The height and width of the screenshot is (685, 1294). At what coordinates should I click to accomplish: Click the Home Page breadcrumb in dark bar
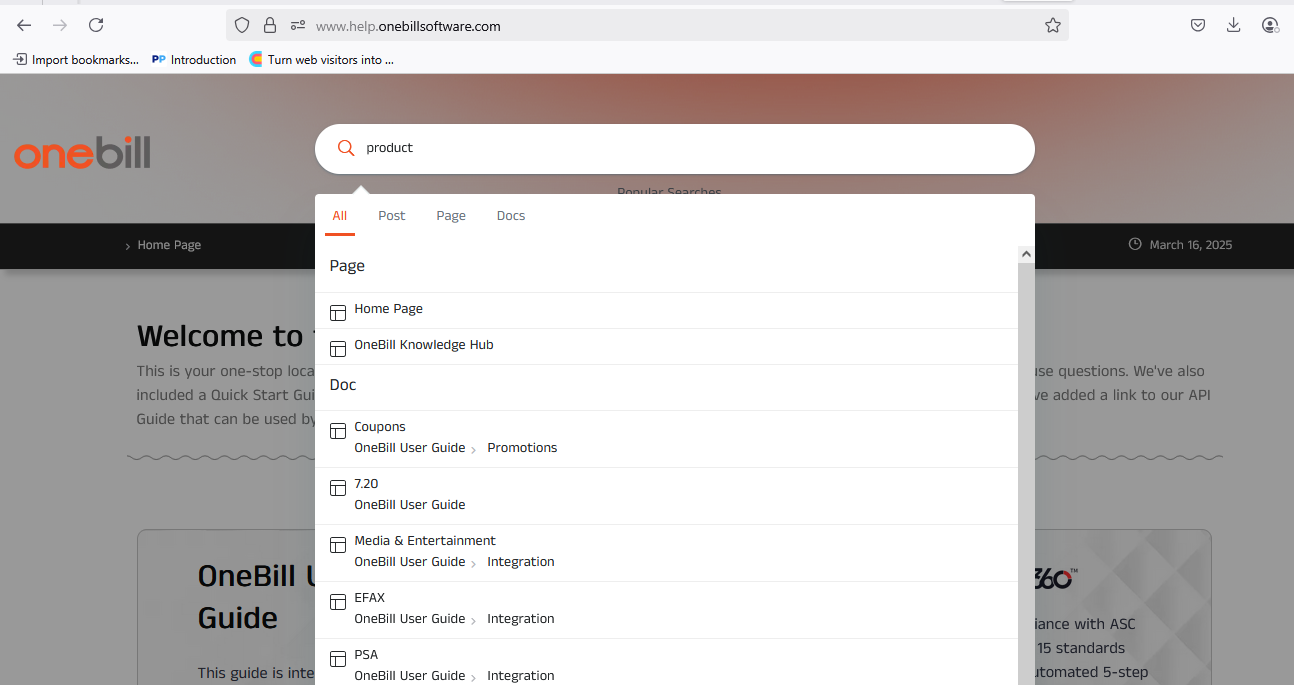(169, 245)
